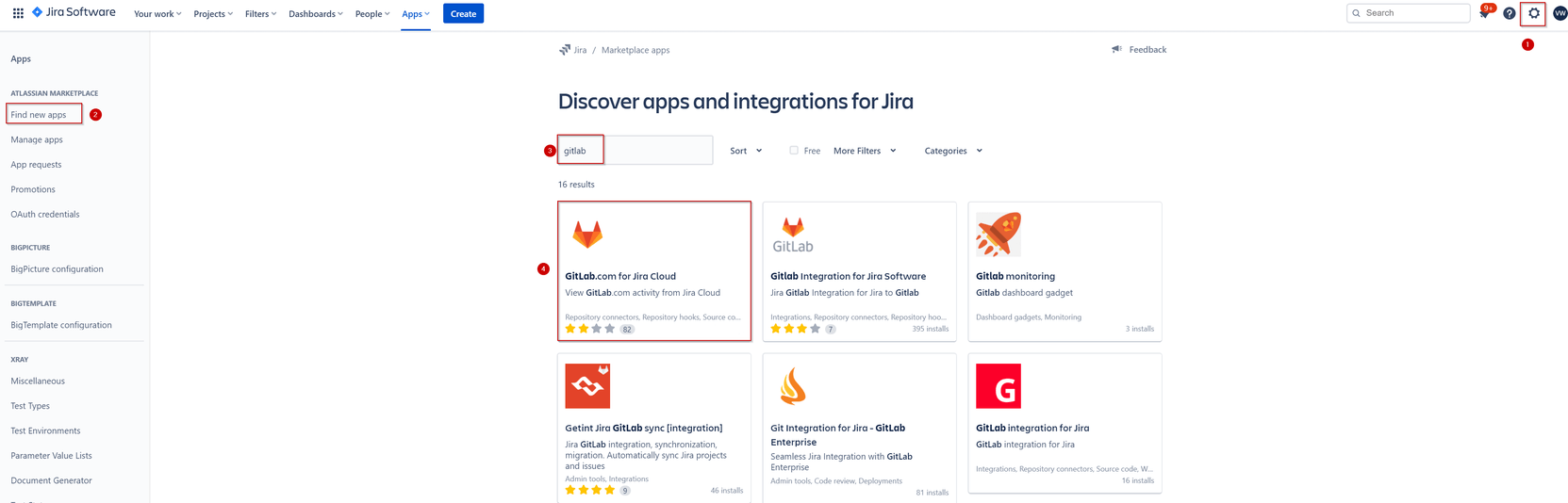Open Gitlab monitoring app title
This screenshot has height=503, width=1568.
point(1015,276)
